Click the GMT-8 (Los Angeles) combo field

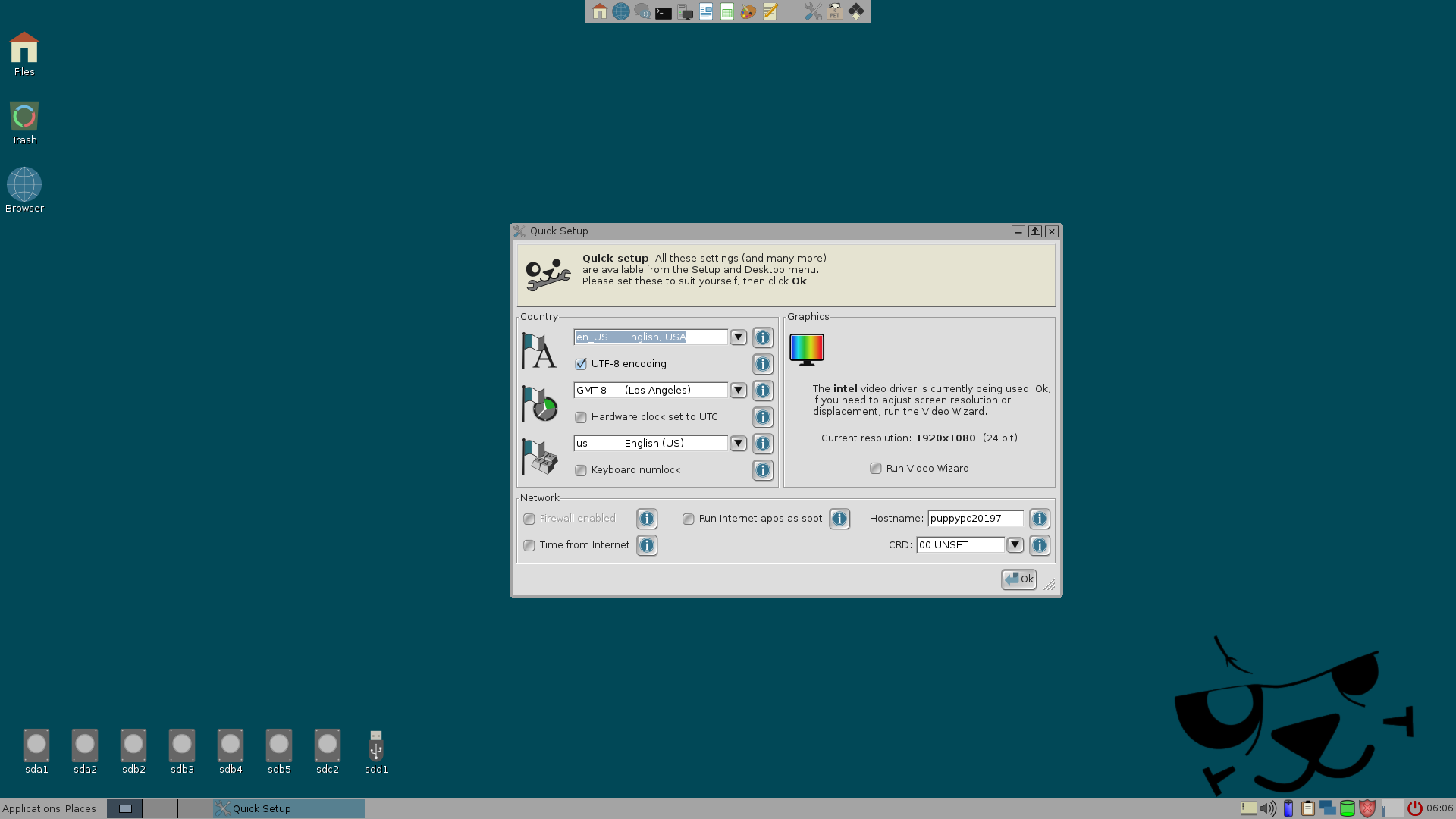(651, 391)
